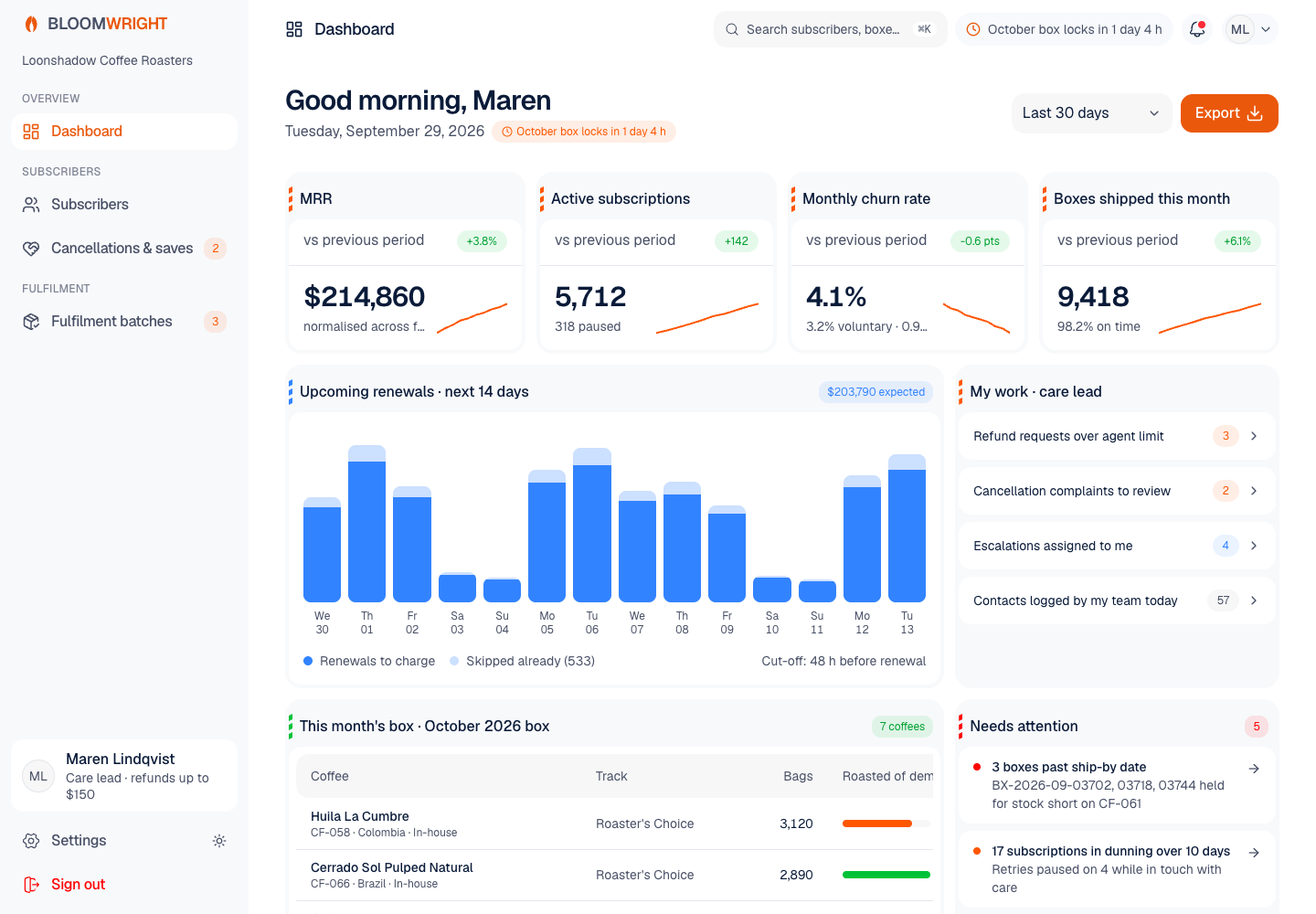Click the search magnifier icon
Image resolution: width=1316 pixels, height=914 pixels.
pos(732,29)
